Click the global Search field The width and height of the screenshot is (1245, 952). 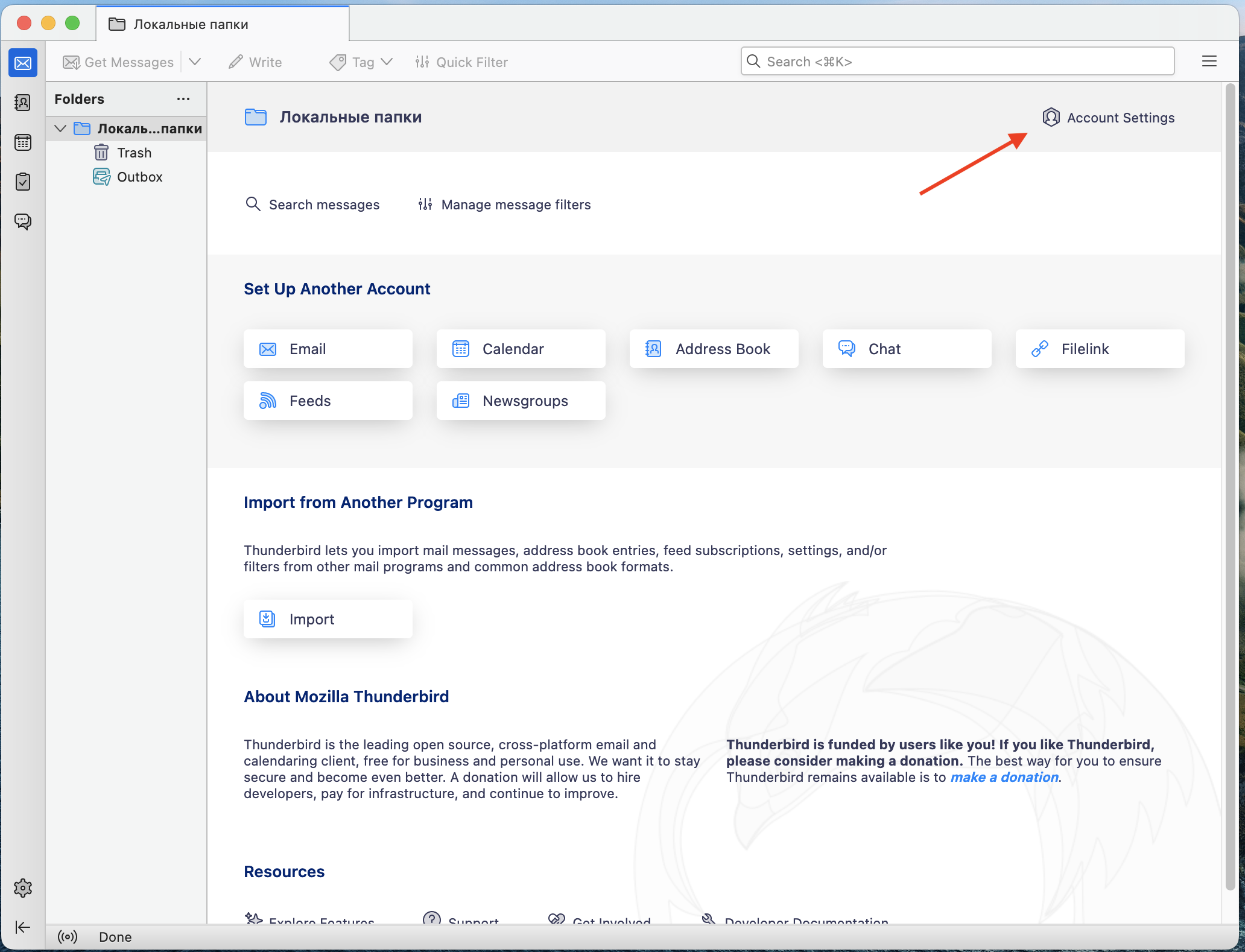click(957, 62)
